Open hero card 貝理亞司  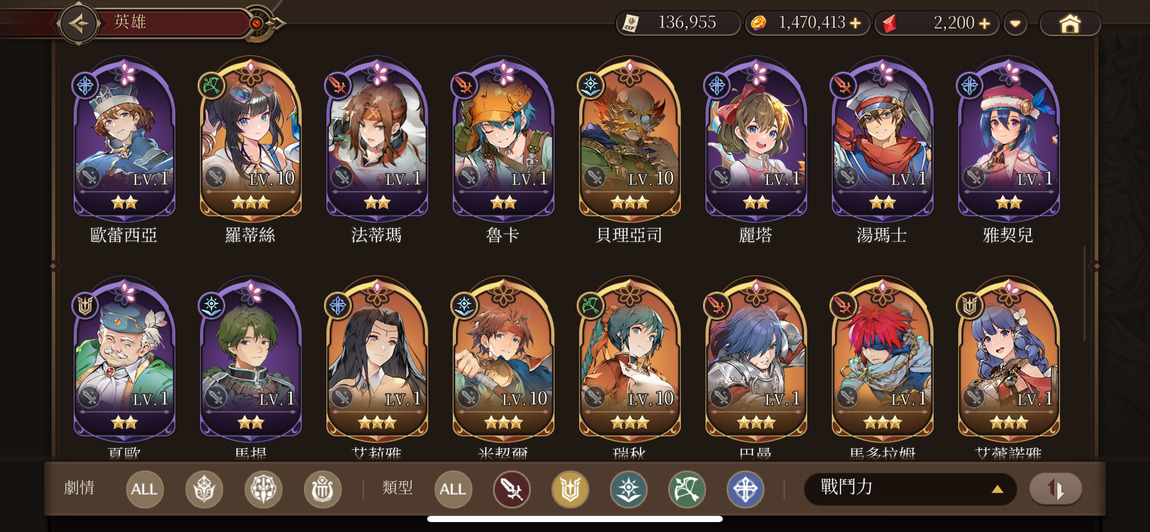pos(629,139)
